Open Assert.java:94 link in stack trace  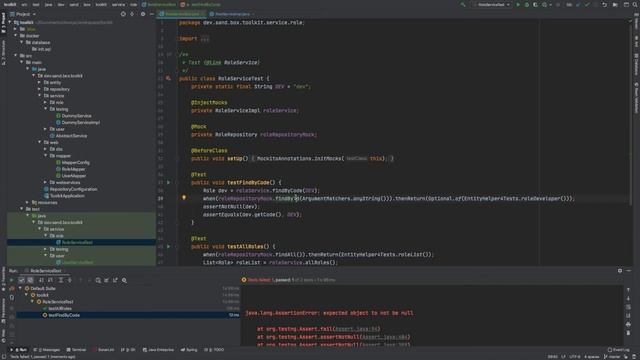[x=357, y=329]
